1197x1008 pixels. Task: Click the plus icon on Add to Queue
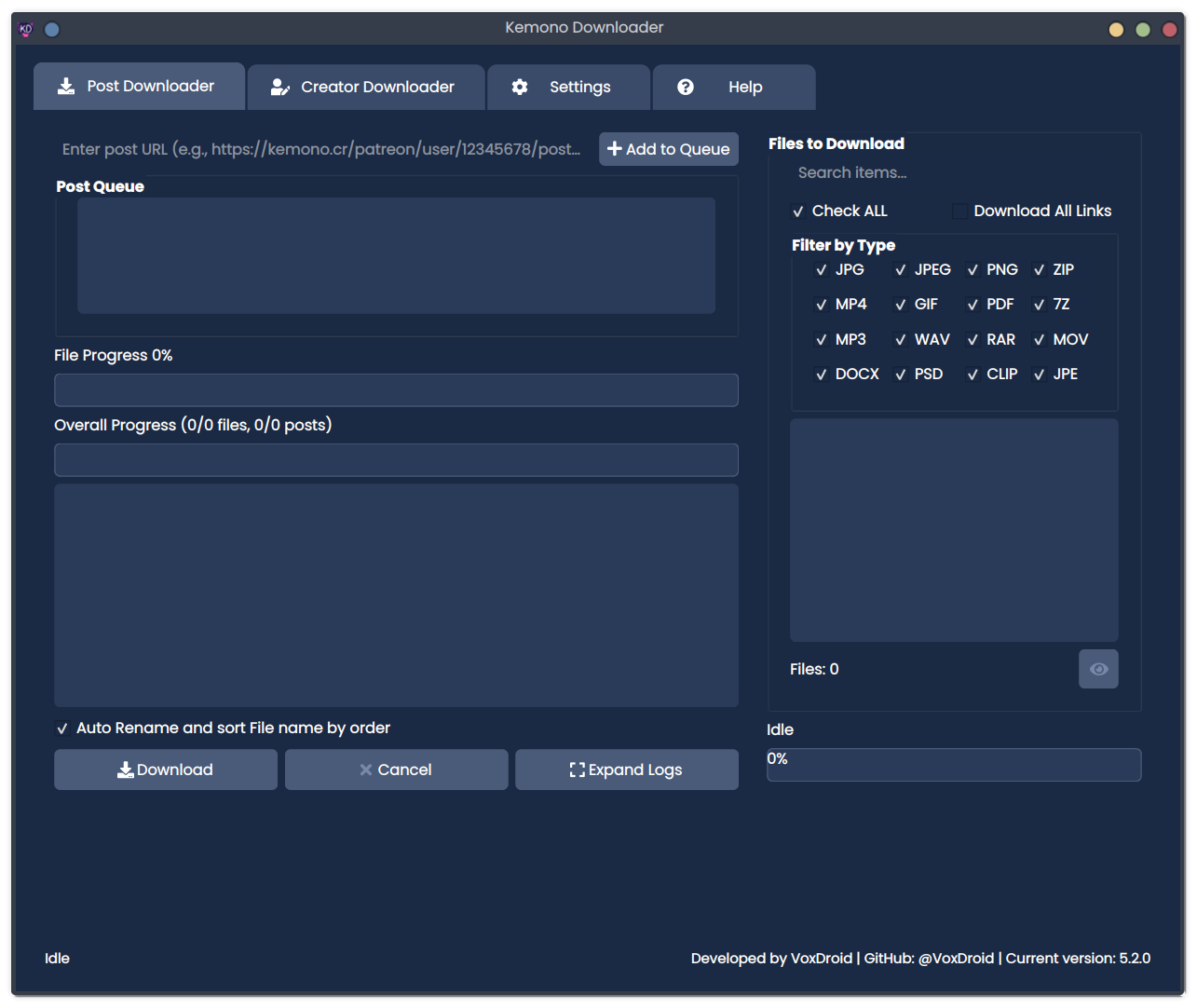pos(615,149)
